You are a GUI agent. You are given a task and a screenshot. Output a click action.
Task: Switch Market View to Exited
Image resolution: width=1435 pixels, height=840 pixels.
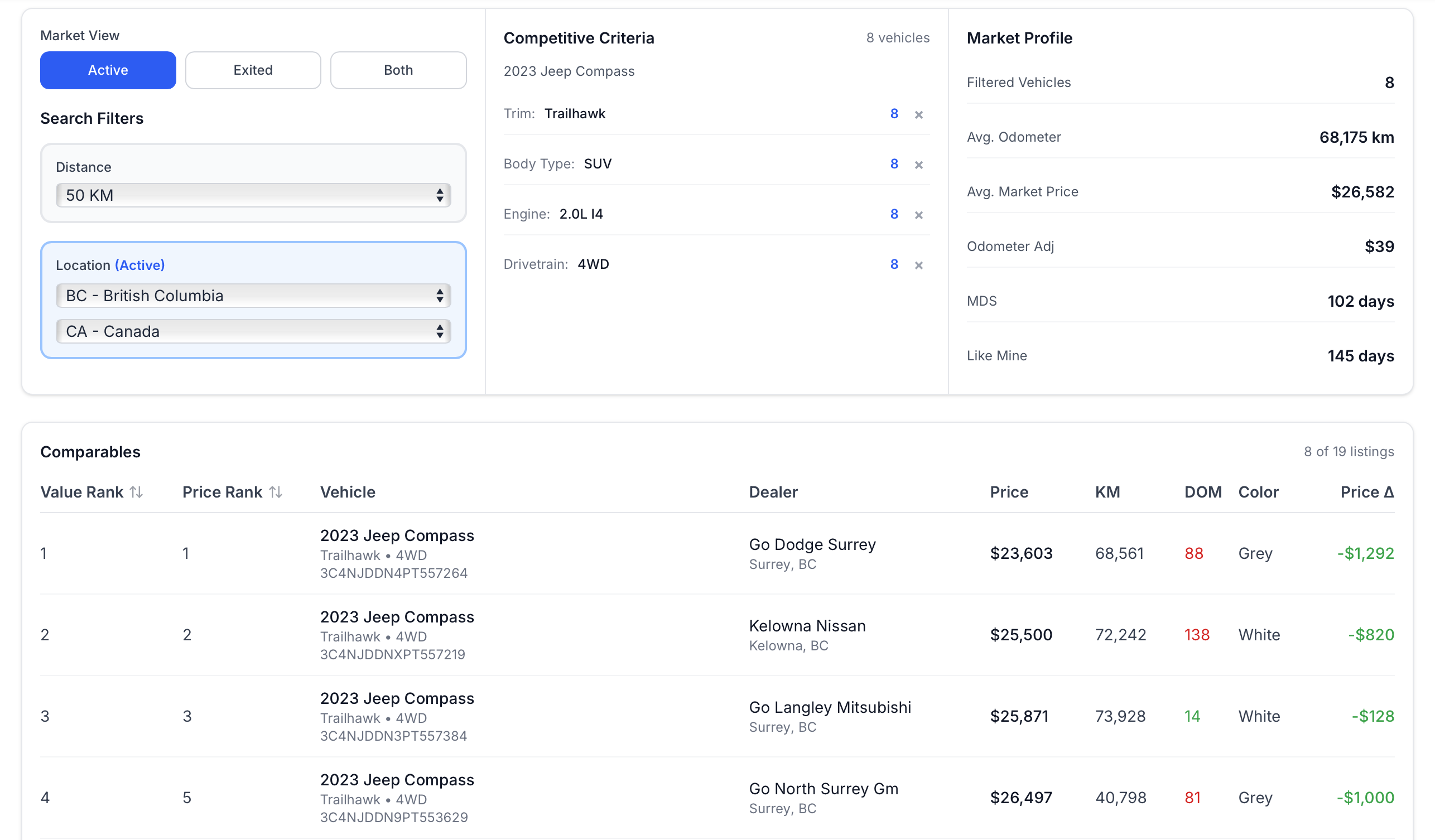pyautogui.click(x=253, y=70)
